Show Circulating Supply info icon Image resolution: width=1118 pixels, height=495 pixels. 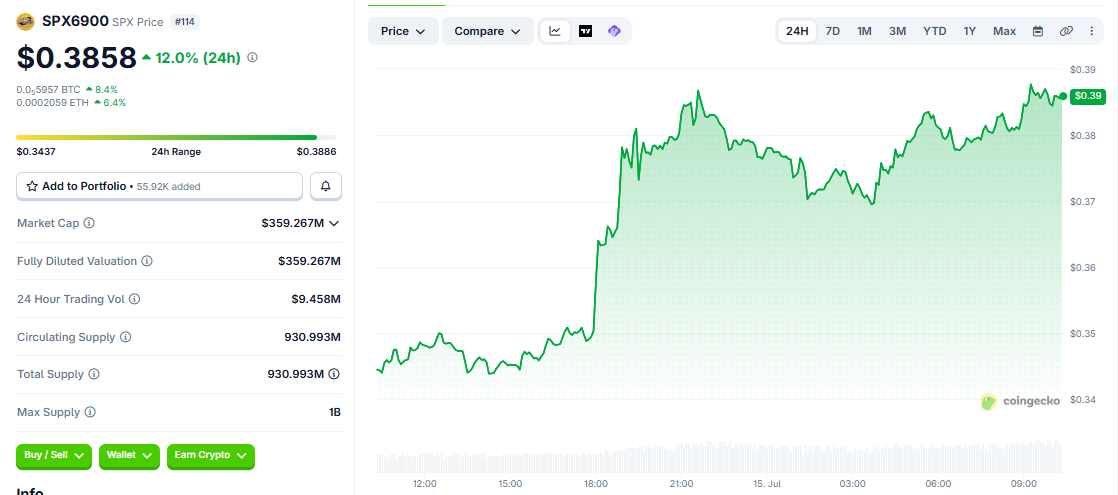point(125,337)
